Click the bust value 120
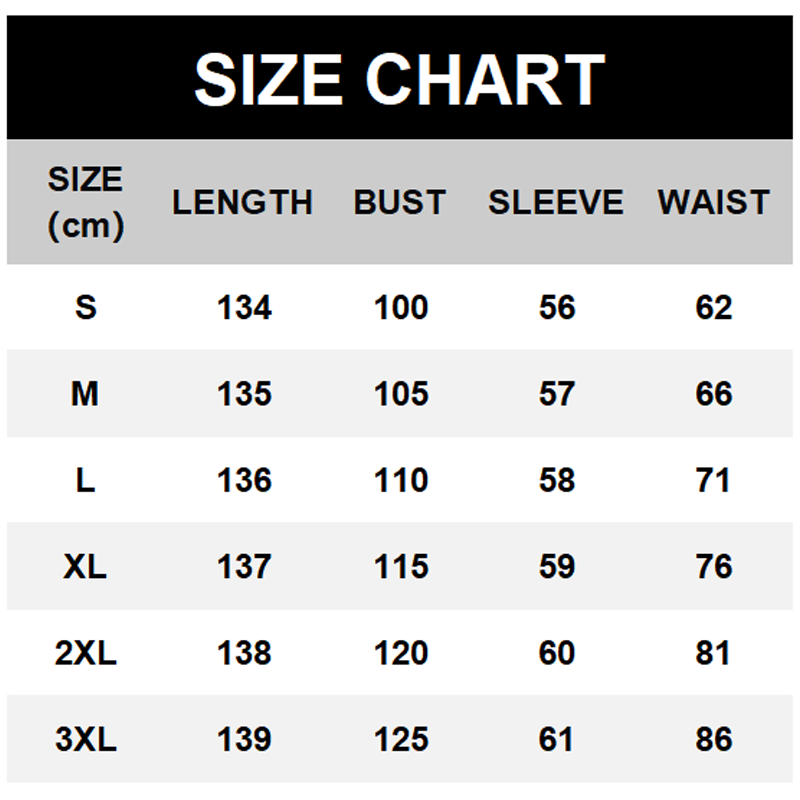The image size is (800, 800). (x=401, y=653)
